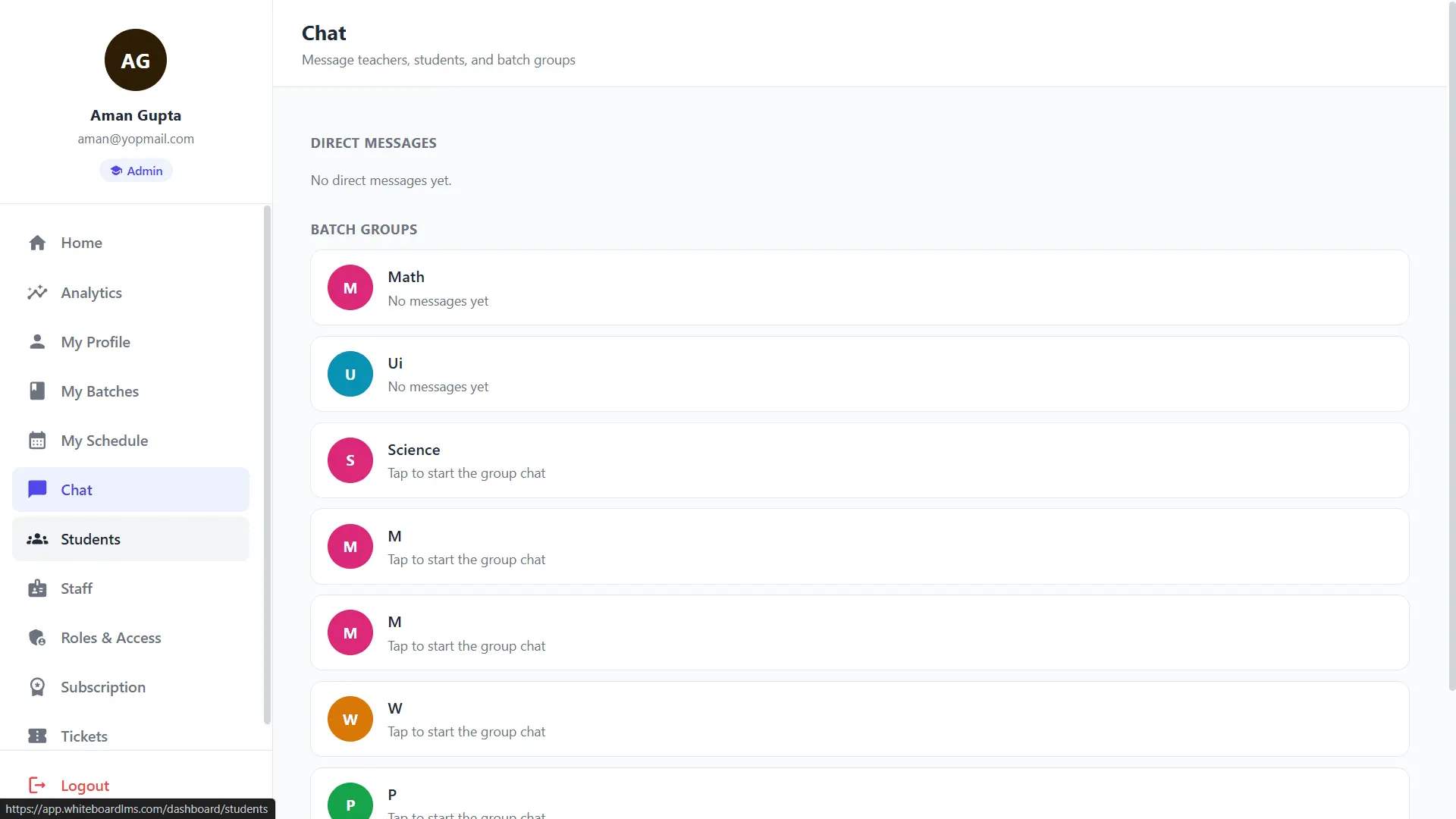Click 'No direct messages yet.' text
Screen dimensions: 1456x819
click(381, 180)
